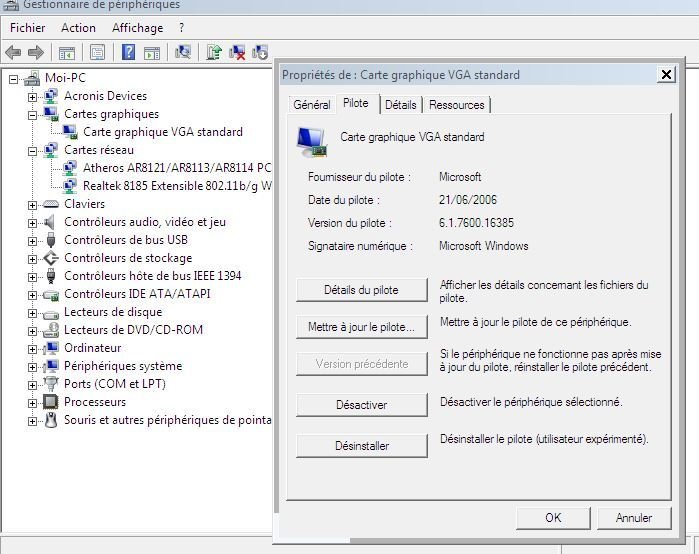Switch to the Détails tab
The image size is (699, 554).
pyautogui.click(x=400, y=105)
